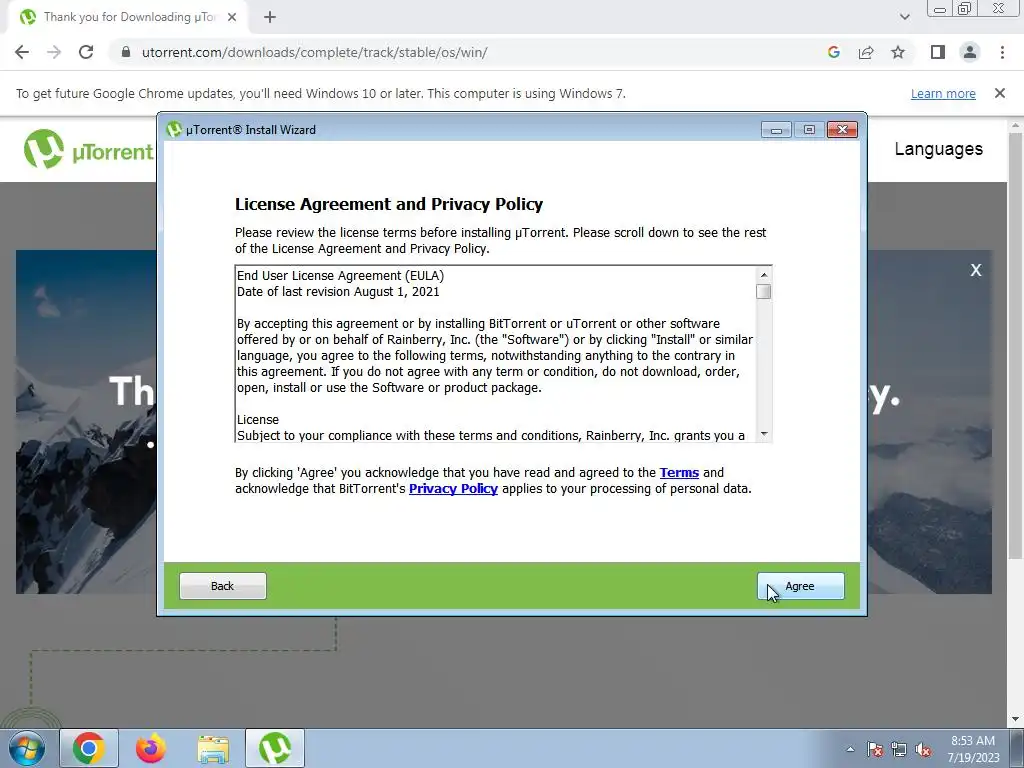Bookmark this page with the star

(x=898, y=52)
